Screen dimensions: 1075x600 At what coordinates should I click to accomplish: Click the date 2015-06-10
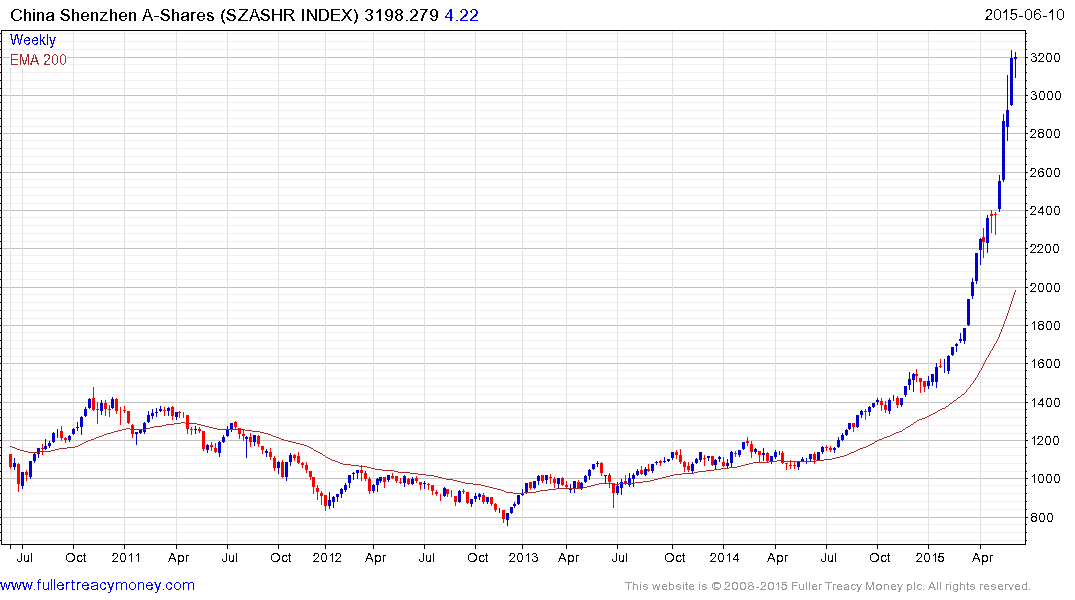1024,14
